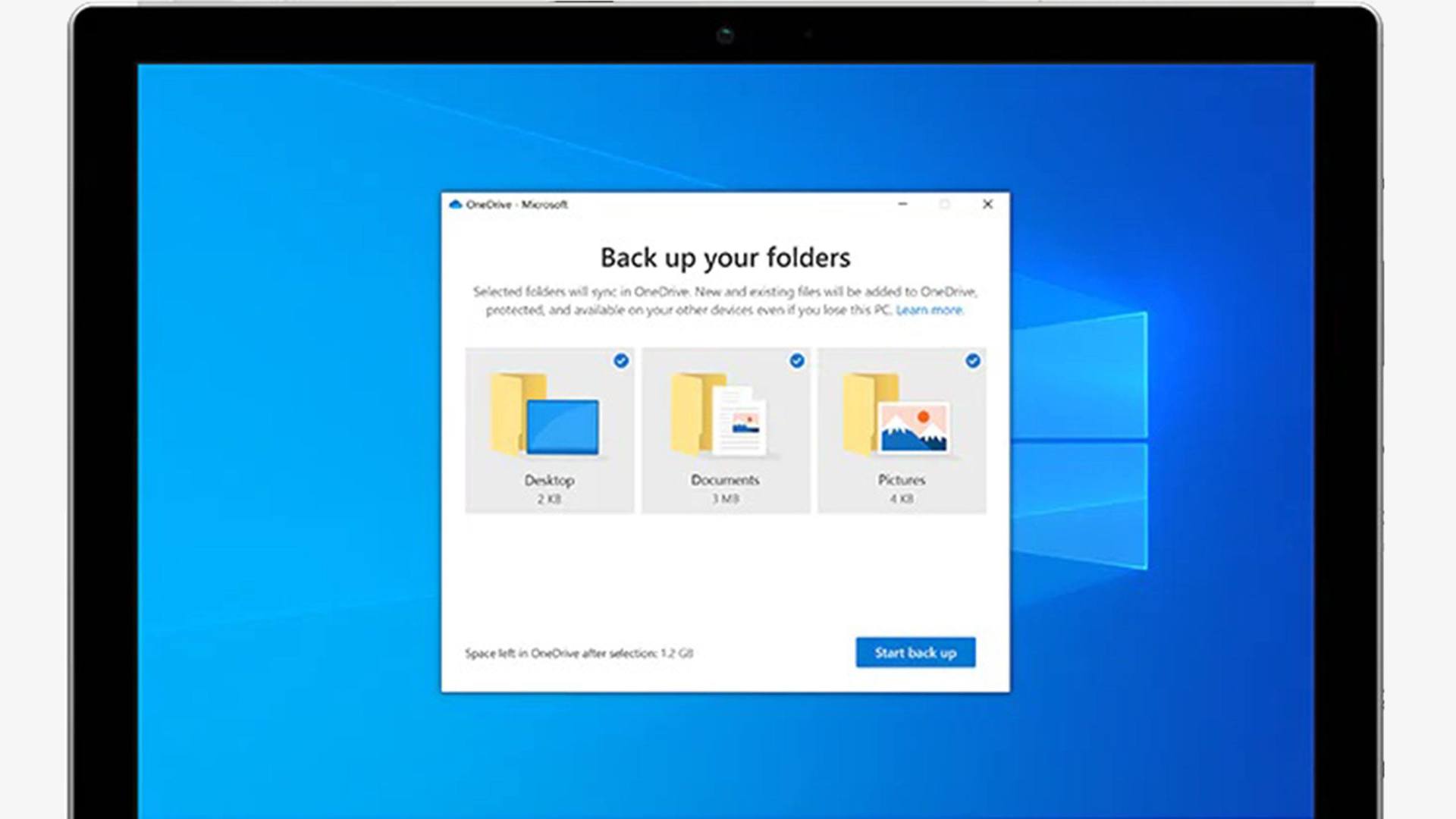Click the "Back up your folders" heading
Screen dimensions: 1456x819
tap(725, 259)
